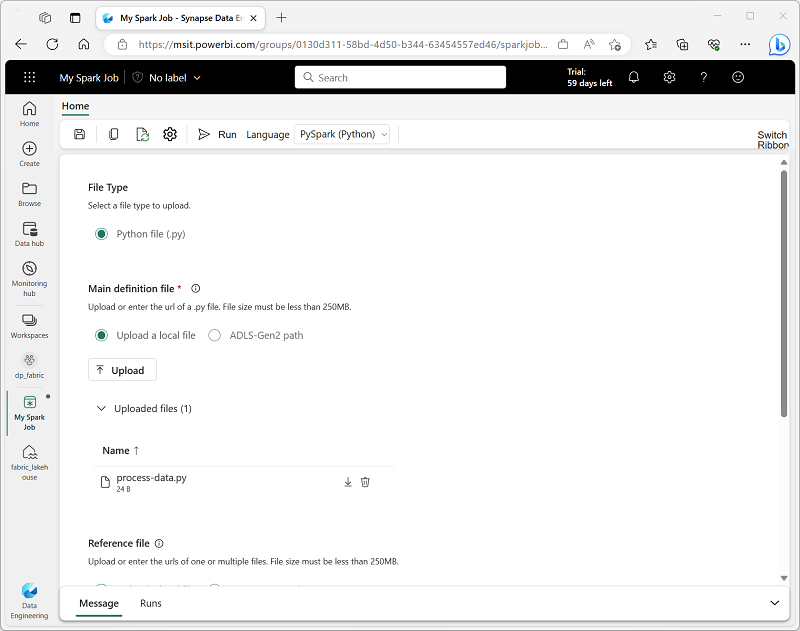Run the Spark job
The height and width of the screenshot is (631, 800).
coord(217,134)
